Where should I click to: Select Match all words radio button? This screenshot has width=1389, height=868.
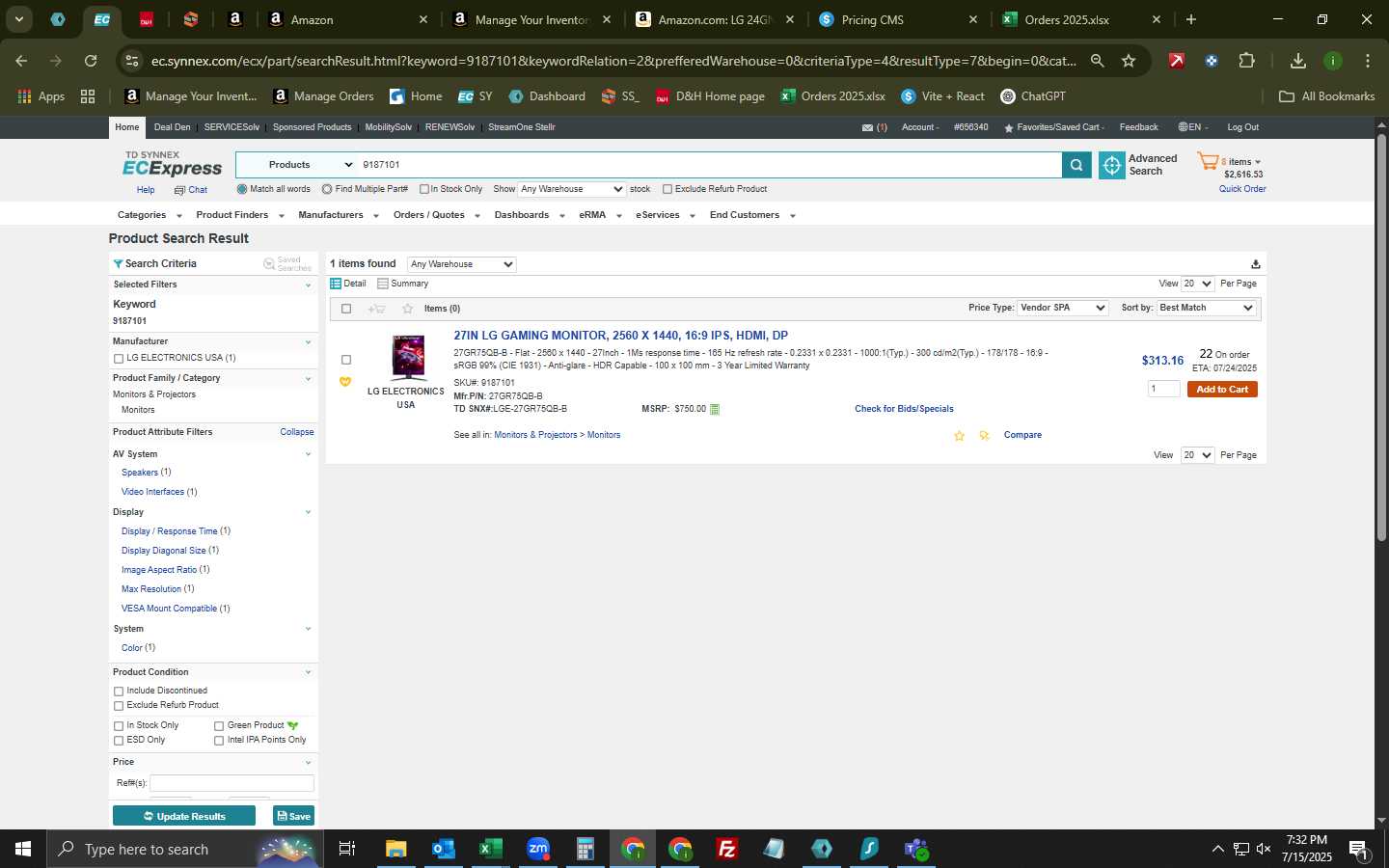click(x=242, y=189)
